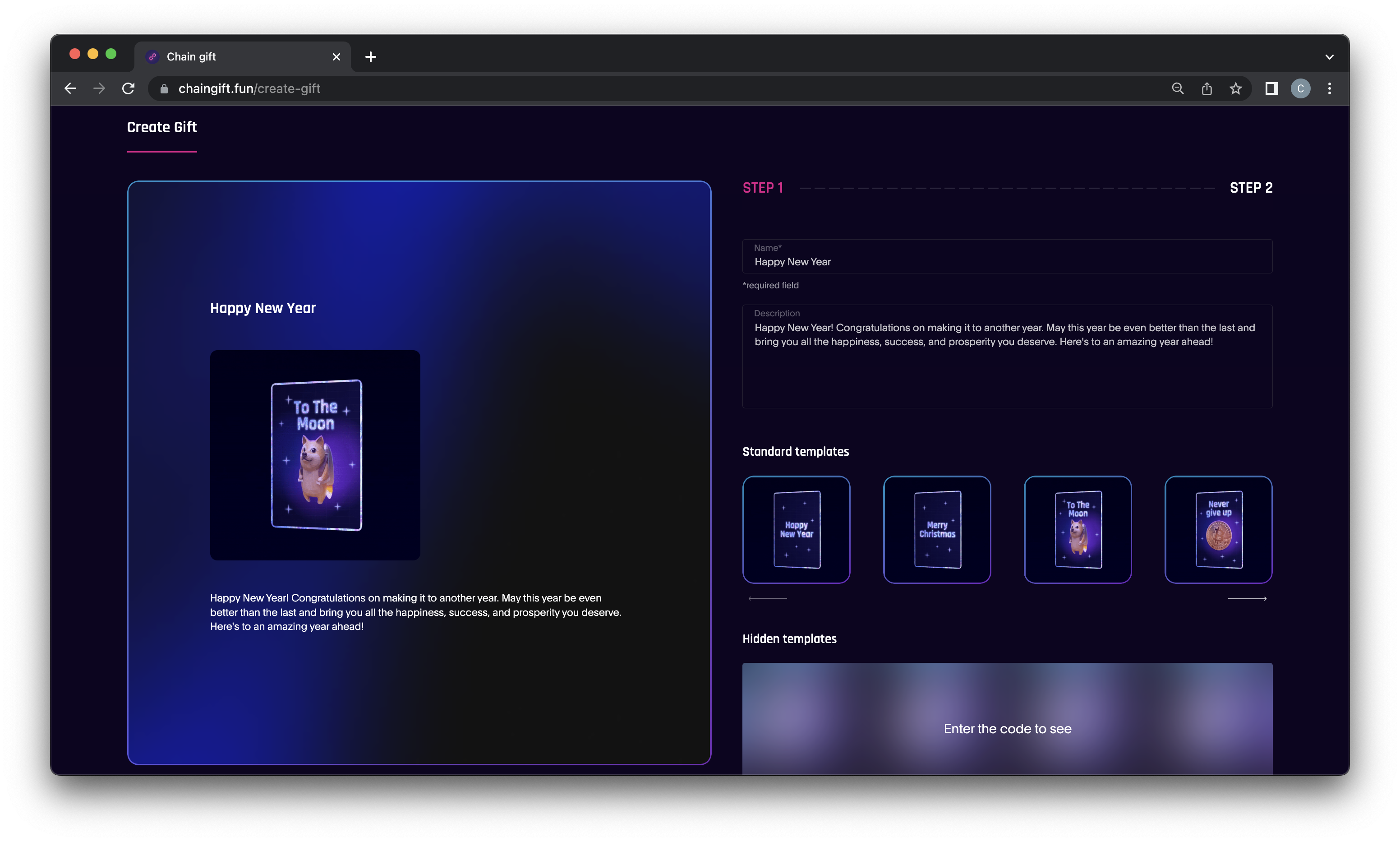Reload the chaingift.fun page

click(129, 88)
